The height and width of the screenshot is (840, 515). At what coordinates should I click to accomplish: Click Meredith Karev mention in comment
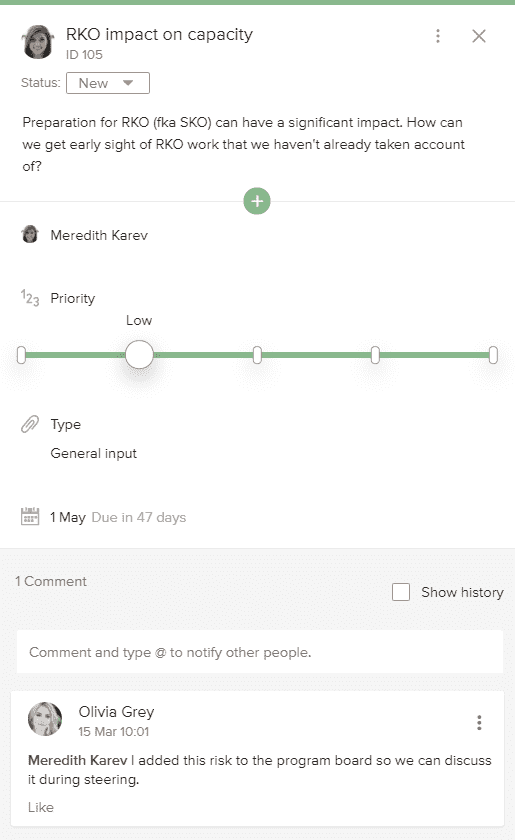point(78,760)
